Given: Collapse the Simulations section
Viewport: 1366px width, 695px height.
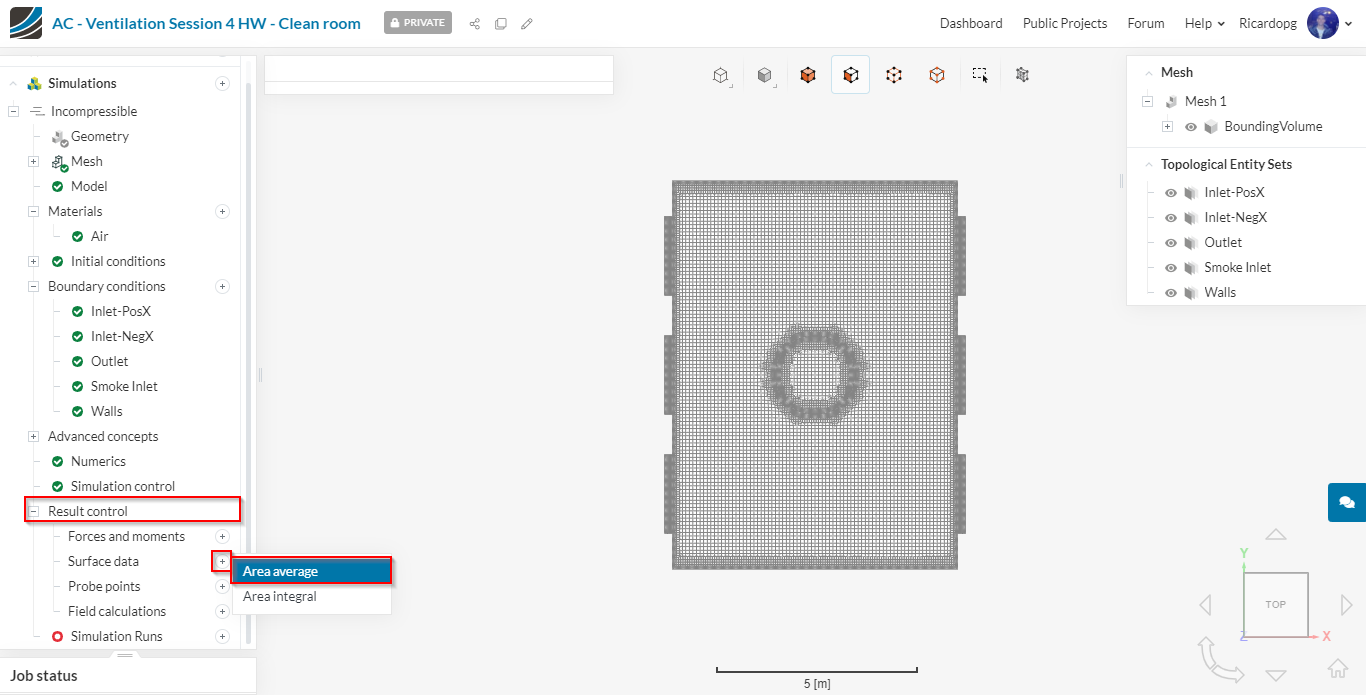Looking at the screenshot, I should click(x=13, y=84).
